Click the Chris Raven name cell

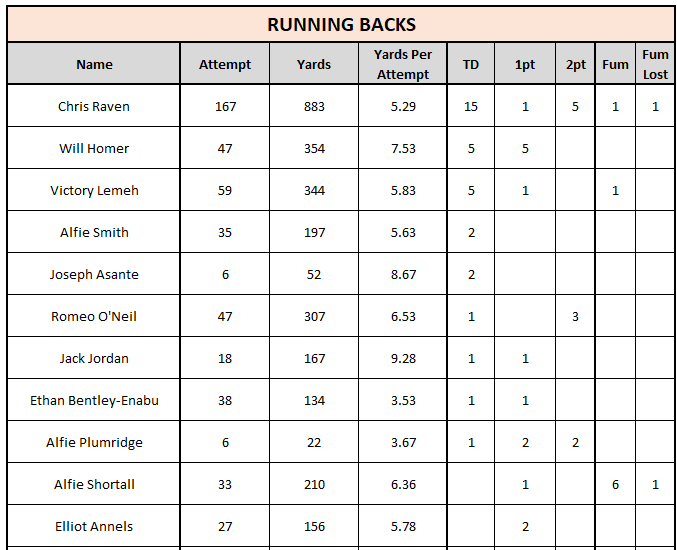click(94, 107)
